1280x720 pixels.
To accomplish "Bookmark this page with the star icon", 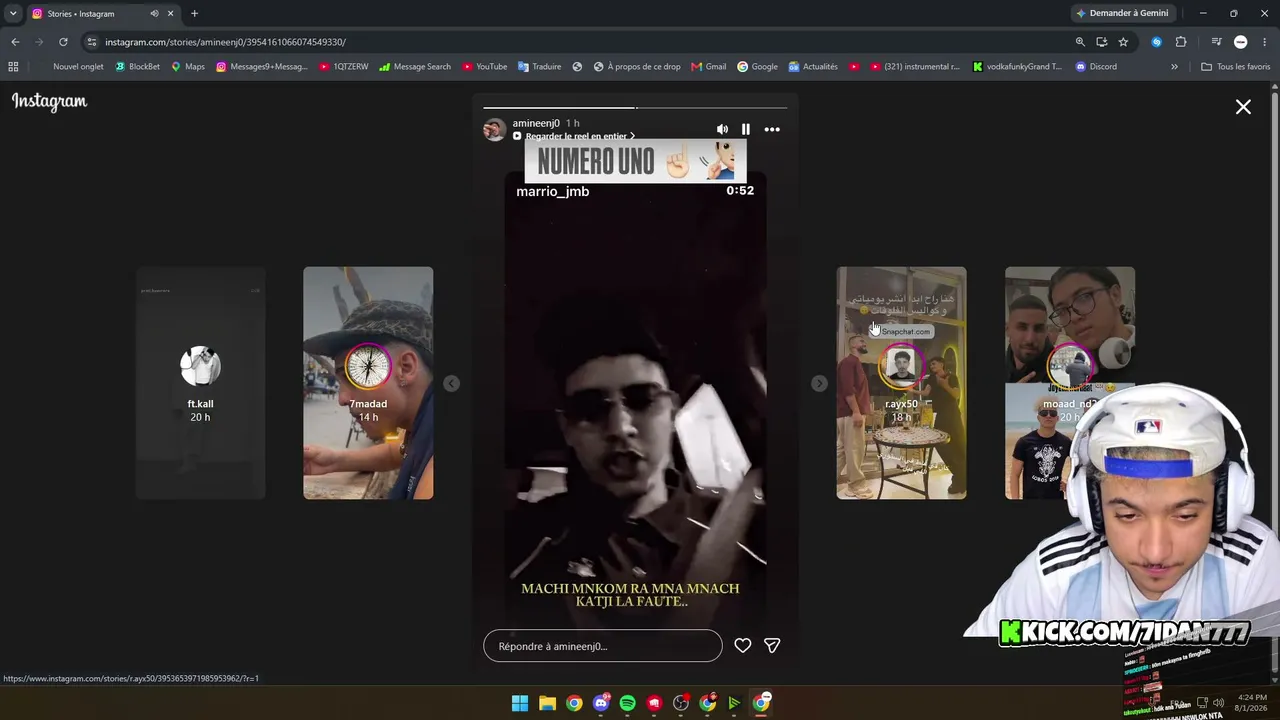I will click(1123, 42).
